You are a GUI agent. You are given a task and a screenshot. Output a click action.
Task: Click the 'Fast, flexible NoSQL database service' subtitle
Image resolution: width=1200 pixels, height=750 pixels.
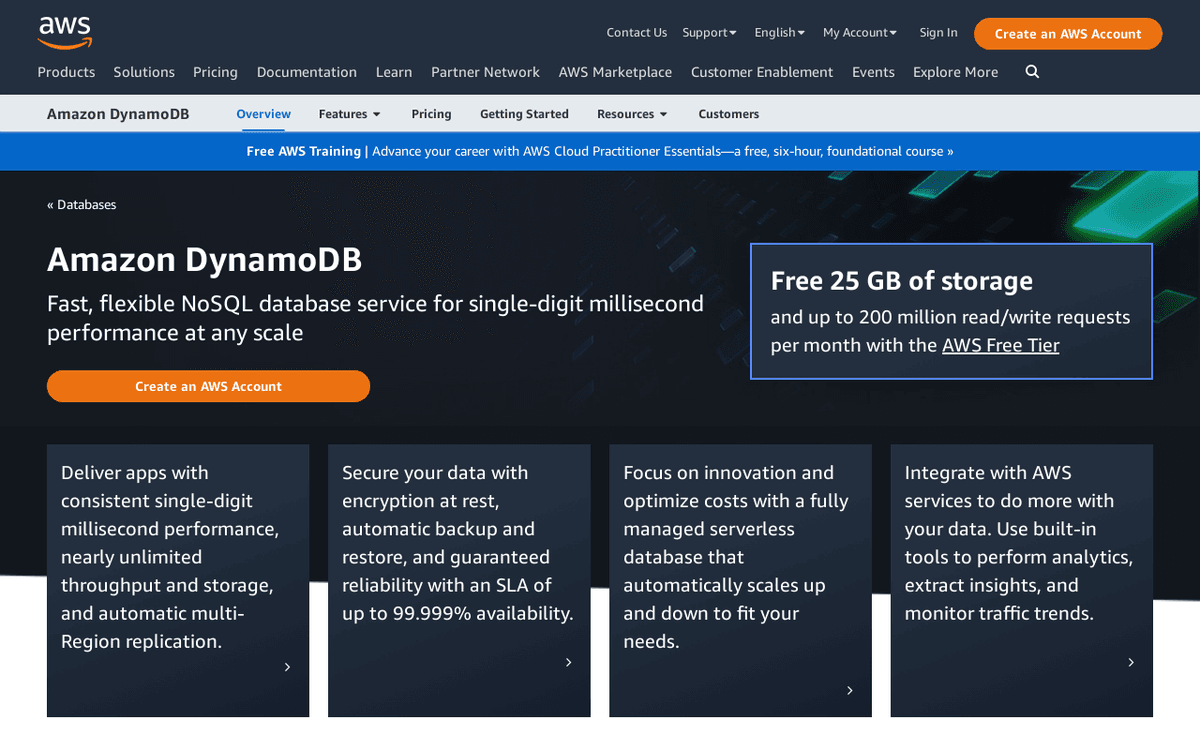tap(375, 318)
